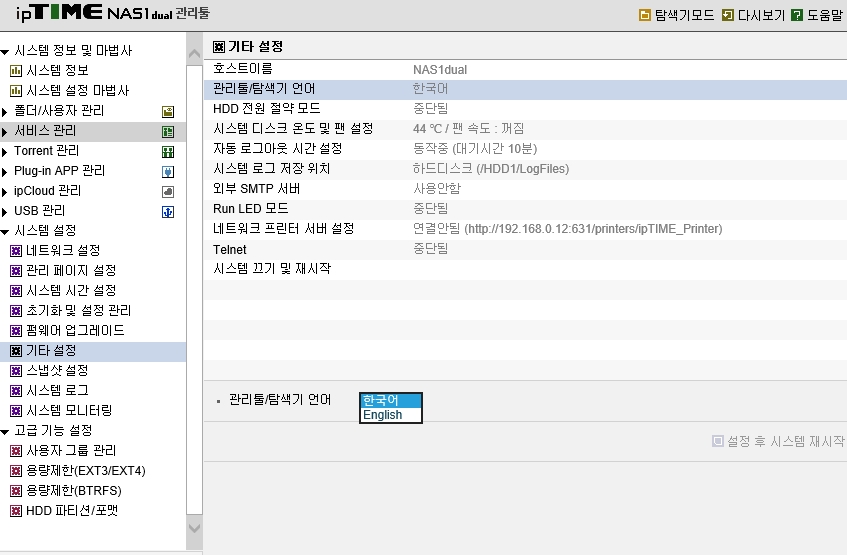This screenshot has width=847, height=555.
Task: Click the Torrent 관리 row icon
Action: (168, 152)
